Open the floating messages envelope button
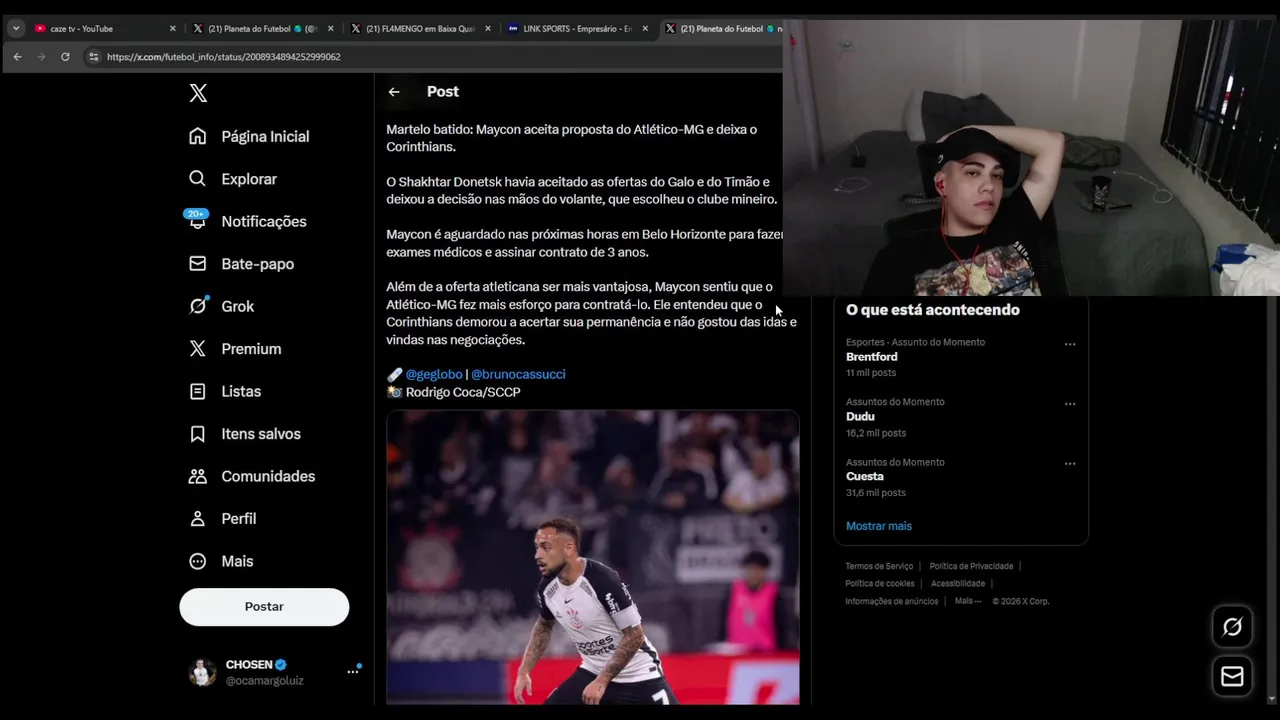 pyautogui.click(x=1232, y=677)
